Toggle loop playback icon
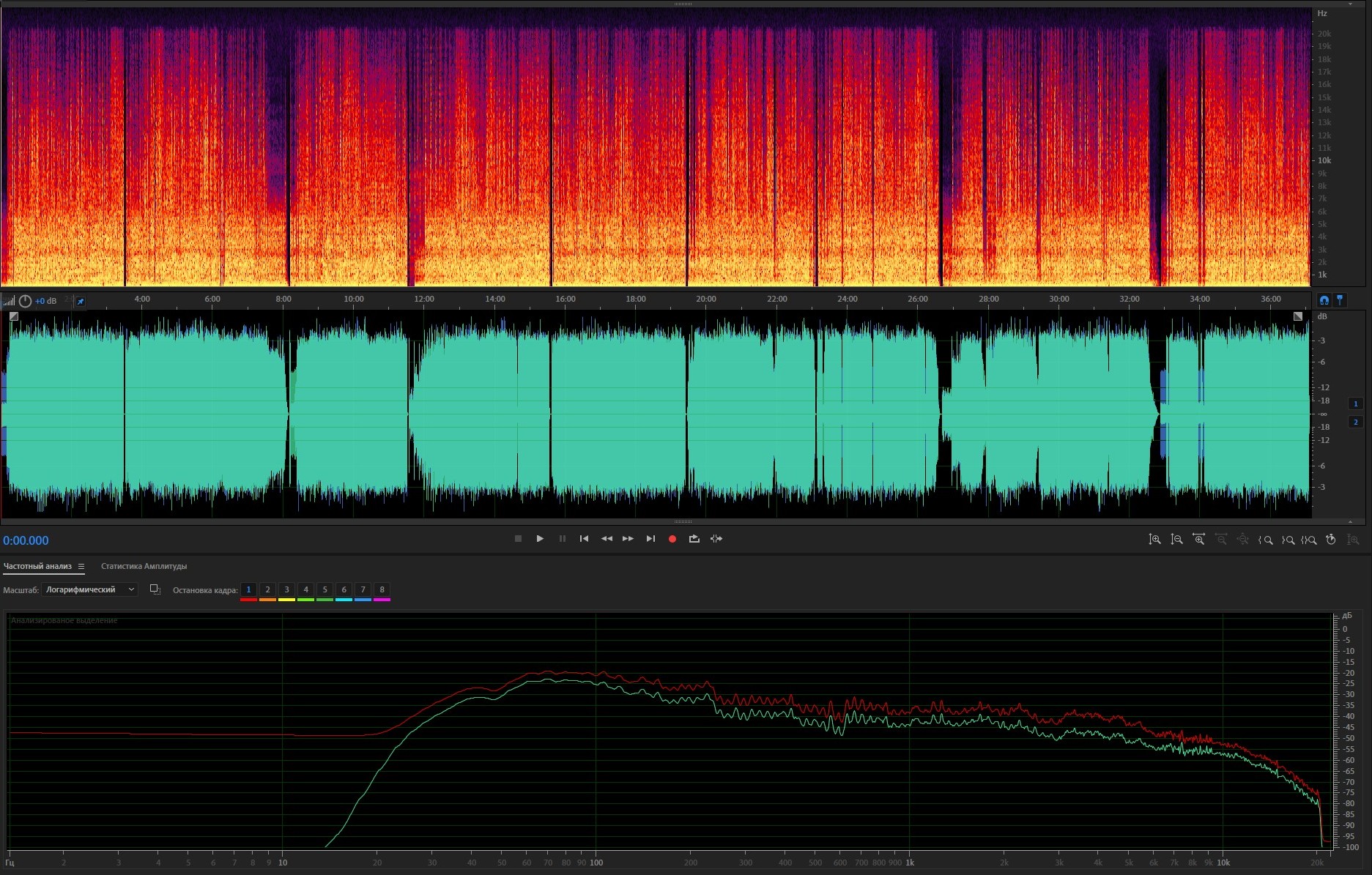The height and width of the screenshot is (875, 1372). tap(694, 539)
